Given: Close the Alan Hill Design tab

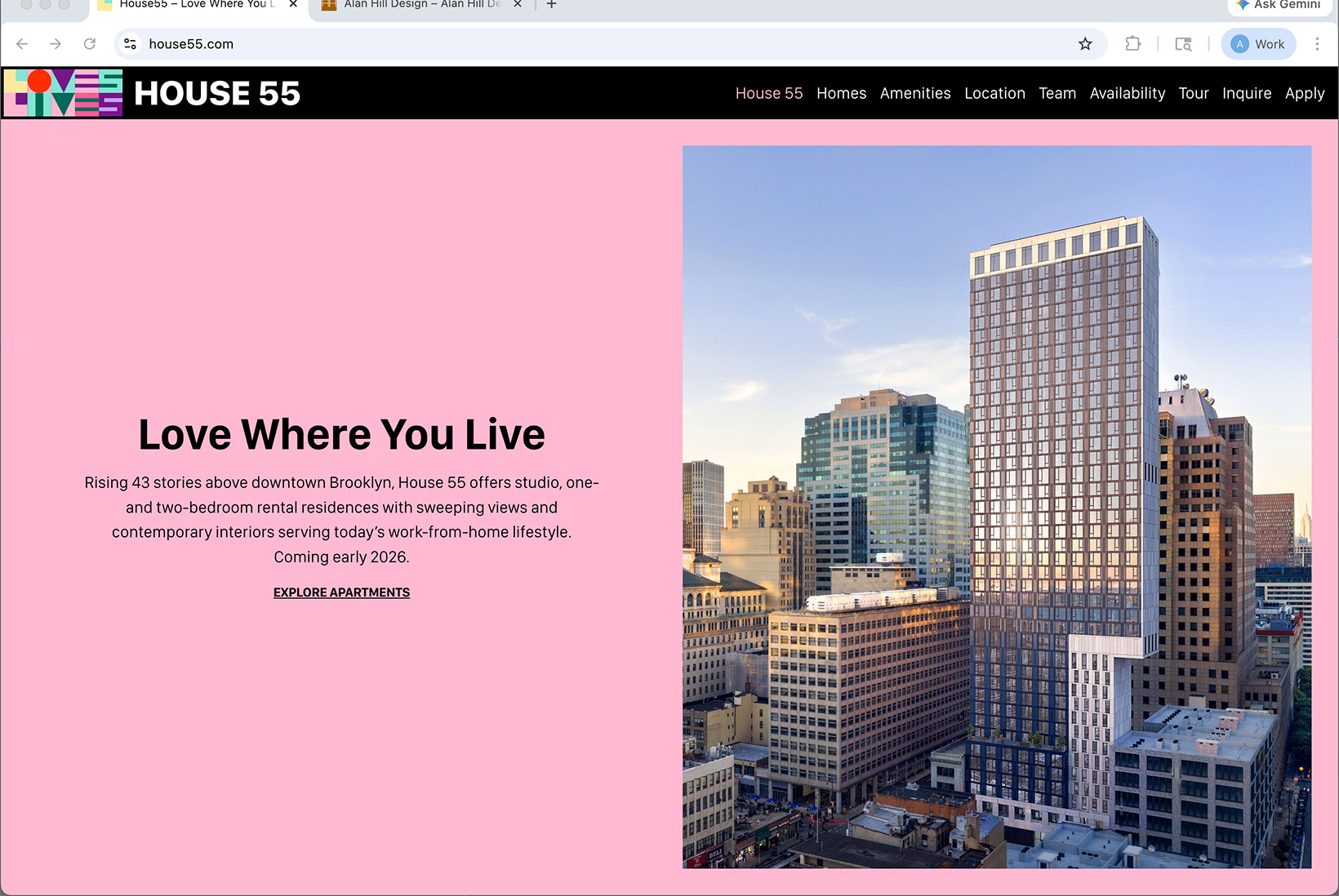Looking at the screenshot, I should pyautogui.click(x=518, y=6).
